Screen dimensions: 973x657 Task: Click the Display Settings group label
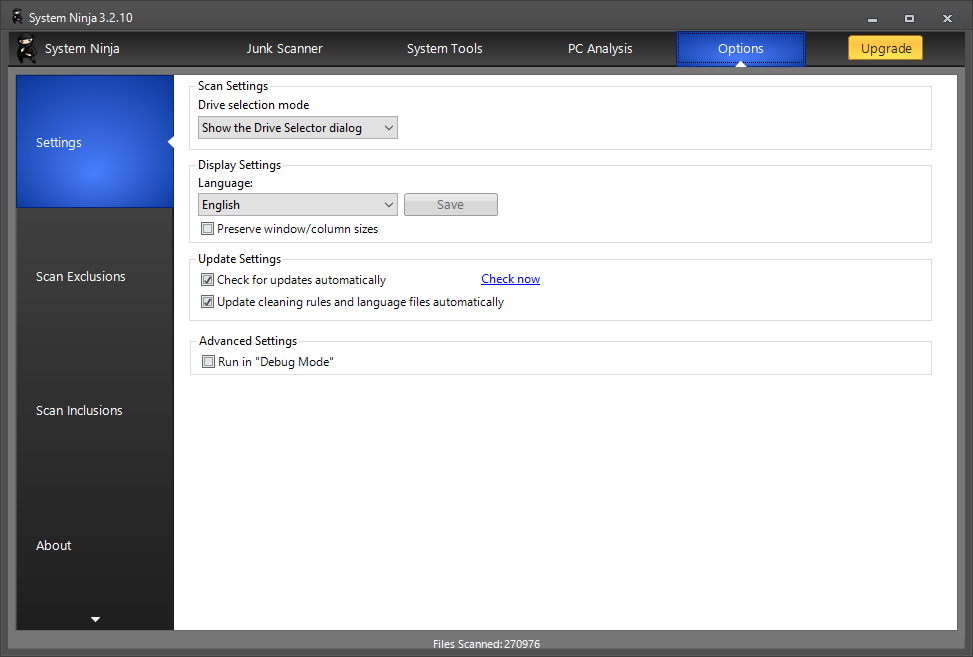240,164
